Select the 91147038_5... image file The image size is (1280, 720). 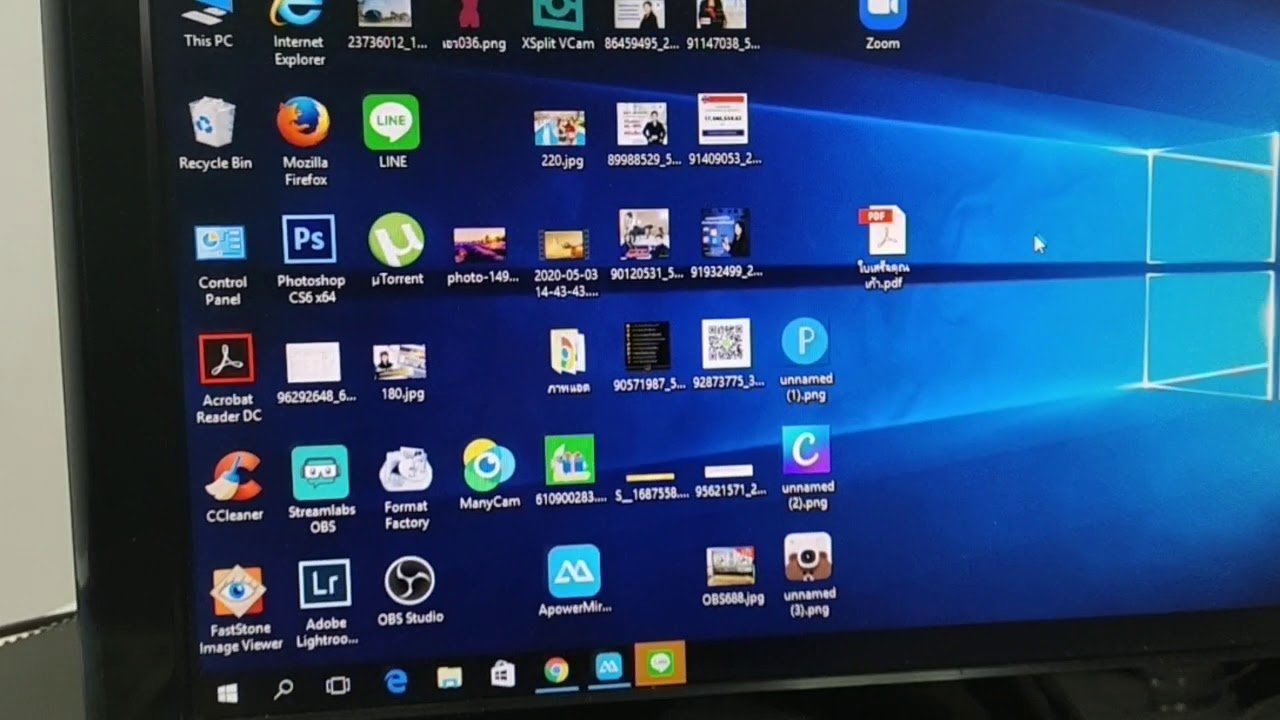point(722,26)
